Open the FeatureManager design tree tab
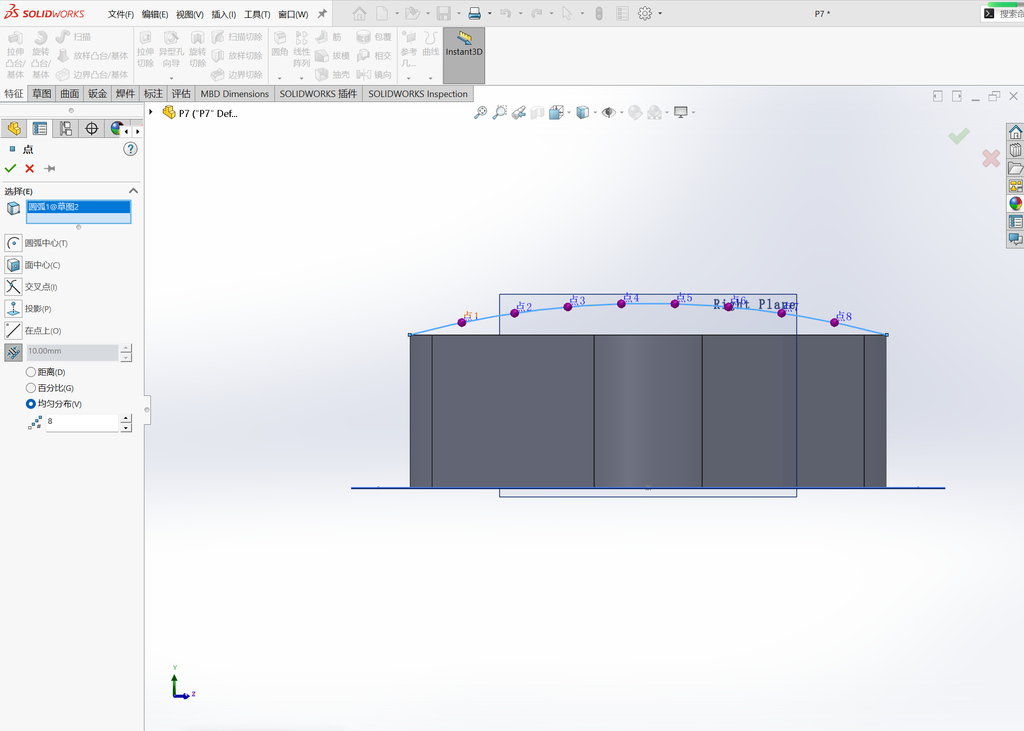 point(14,129)
